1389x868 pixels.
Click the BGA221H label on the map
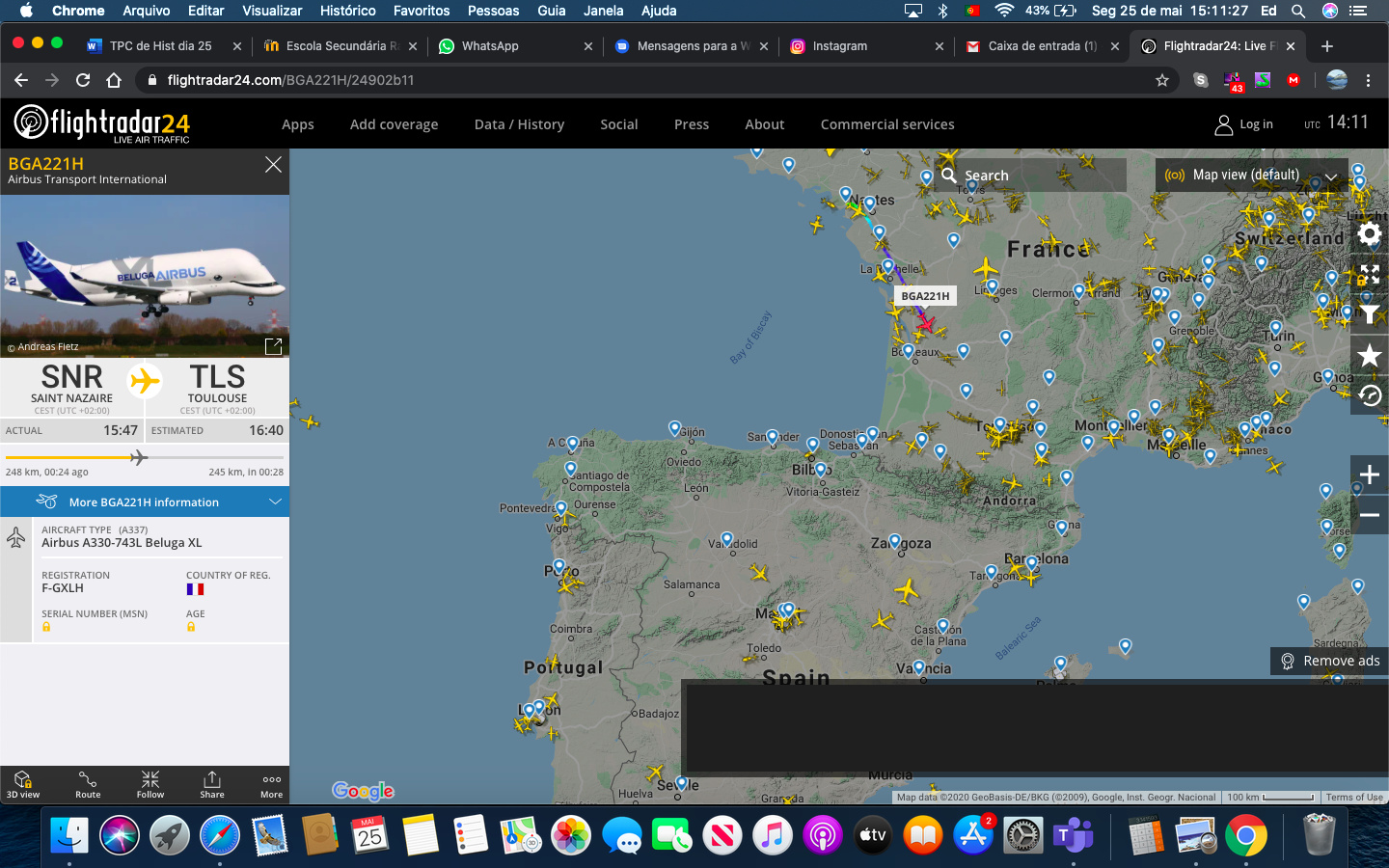point(925,296)
